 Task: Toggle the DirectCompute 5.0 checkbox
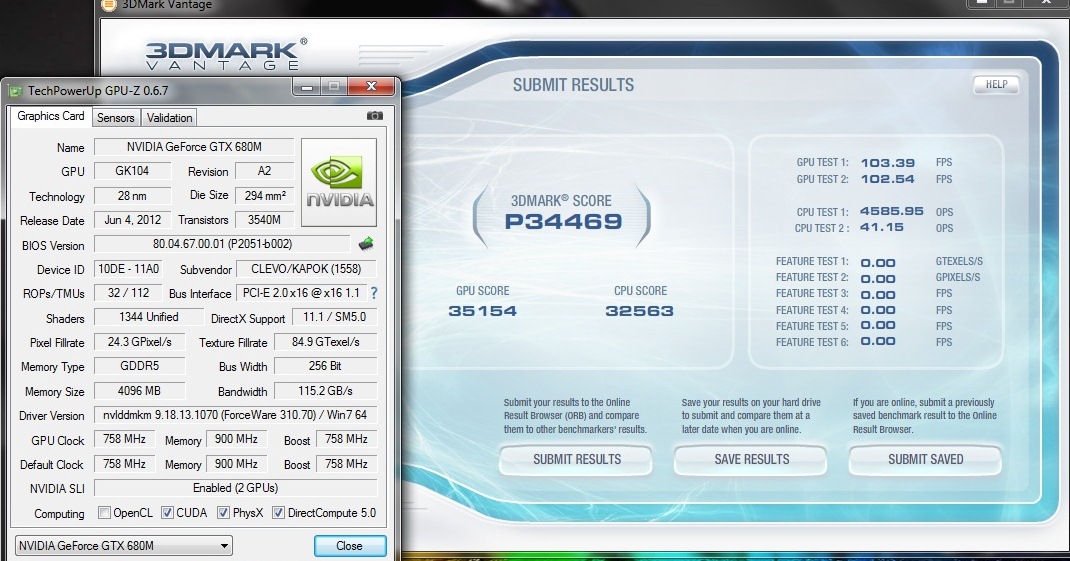click(x=278, y=513)
